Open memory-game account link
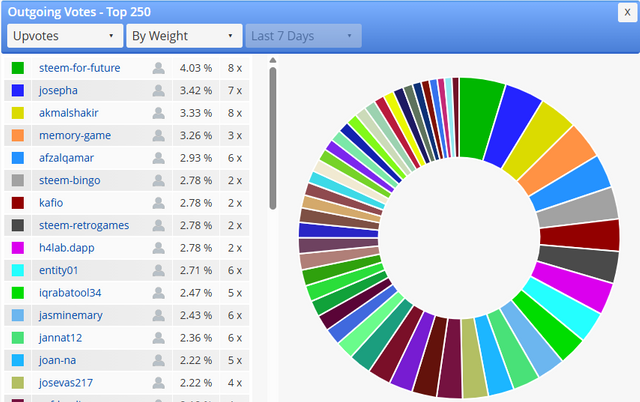The image size is (640, 402). pyautogui.click(x=75, y=135)
